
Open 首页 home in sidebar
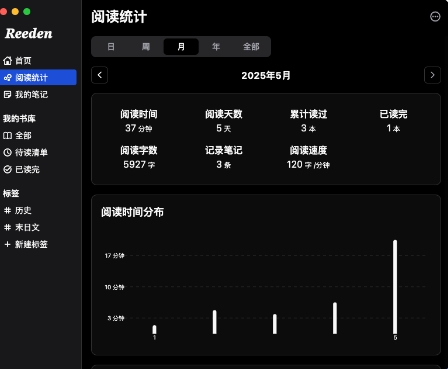pos(17,61)
